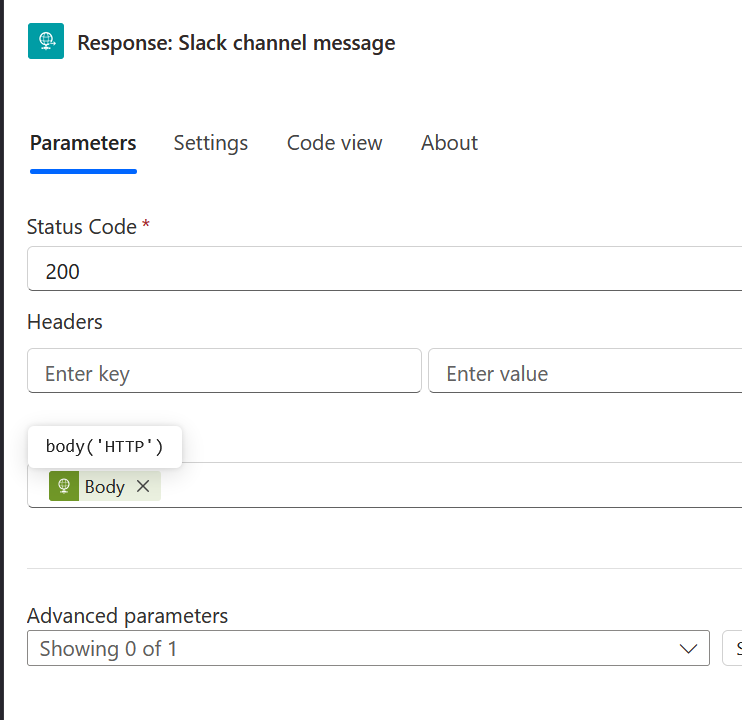Click the button right of Advanced parameters dropdown

(x=732, y=649)
